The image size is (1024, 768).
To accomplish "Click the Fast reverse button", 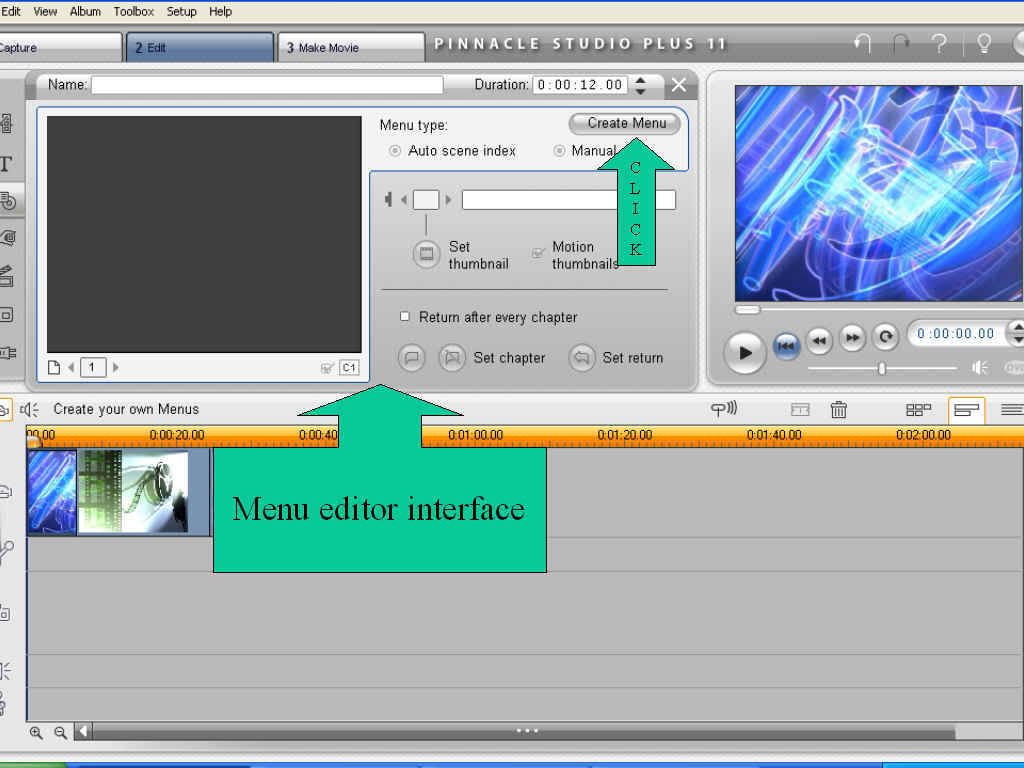I will click(x=819, y=340).
